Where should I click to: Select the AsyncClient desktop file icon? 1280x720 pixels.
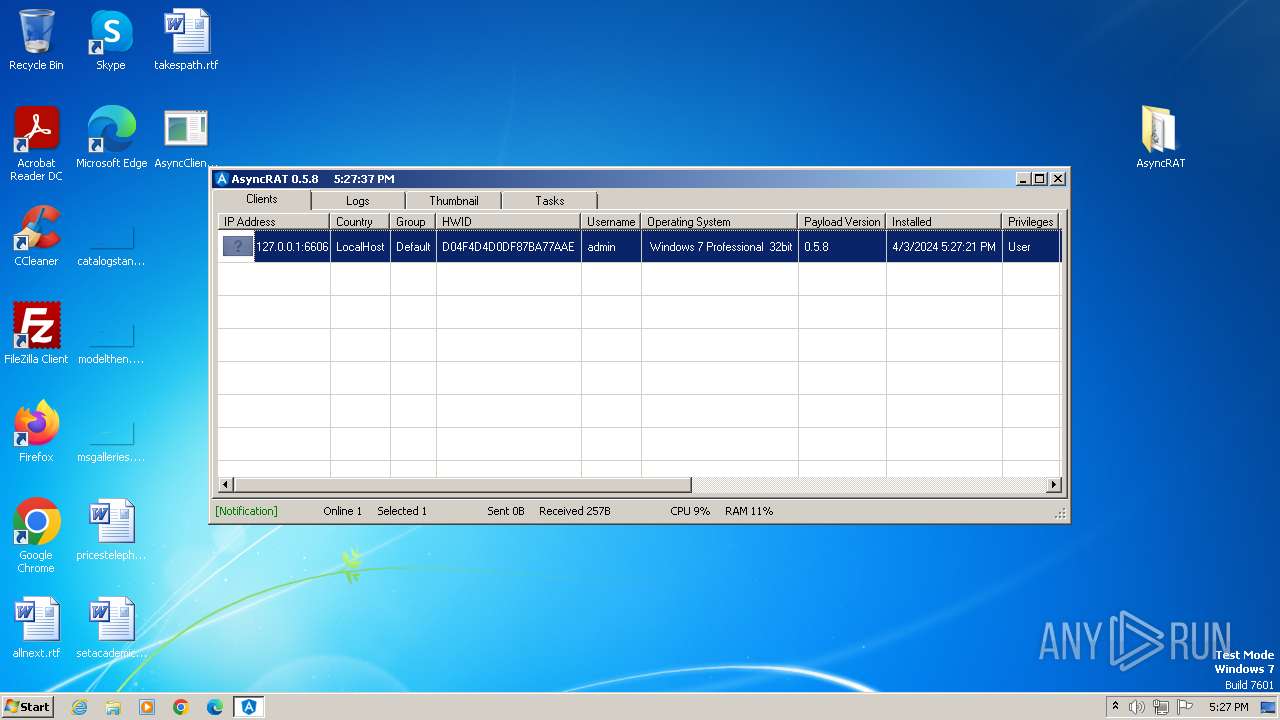[186, 138]
